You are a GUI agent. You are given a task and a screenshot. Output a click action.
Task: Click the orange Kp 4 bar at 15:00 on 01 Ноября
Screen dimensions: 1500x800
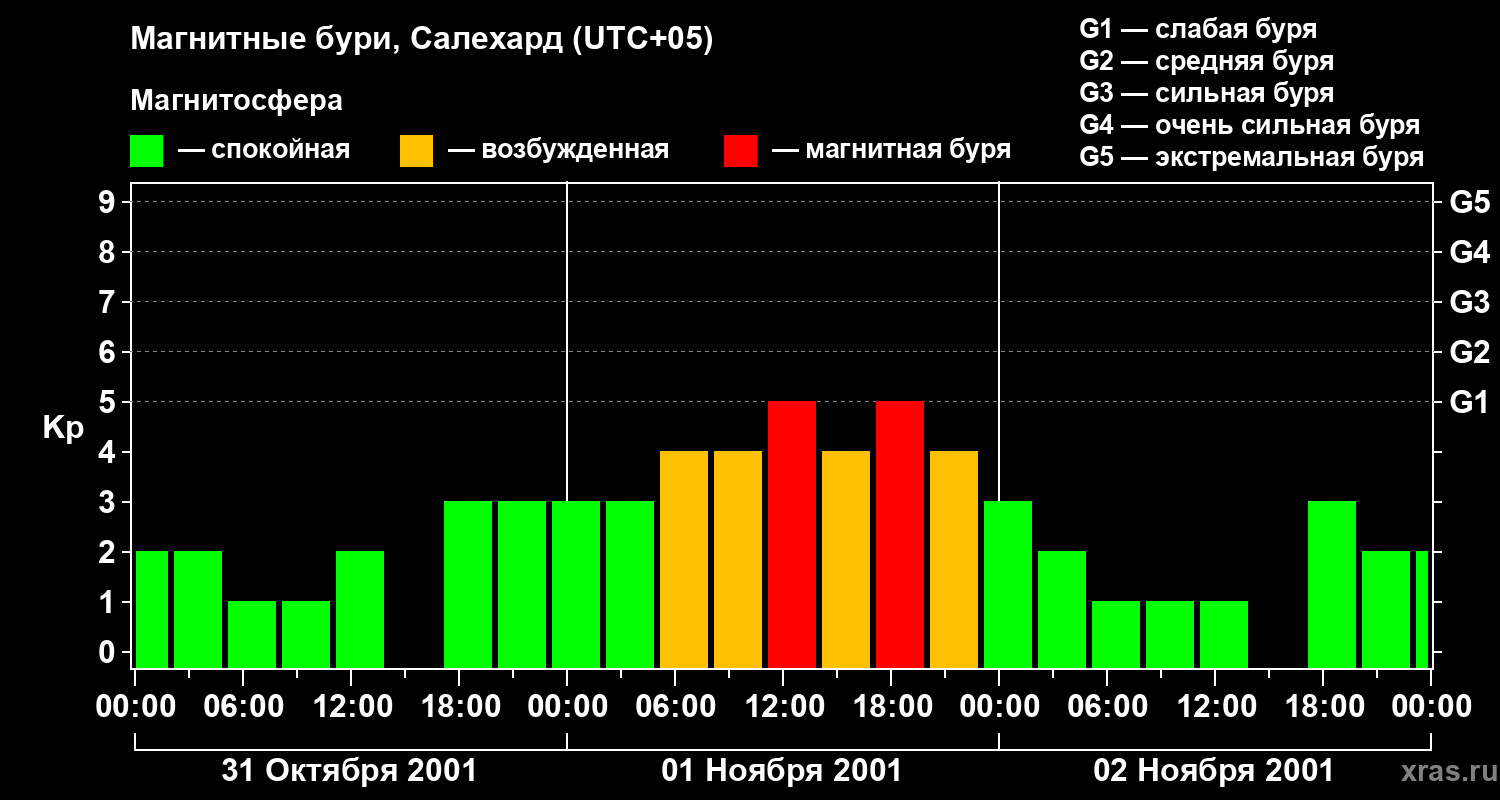(x=846, y=559)
